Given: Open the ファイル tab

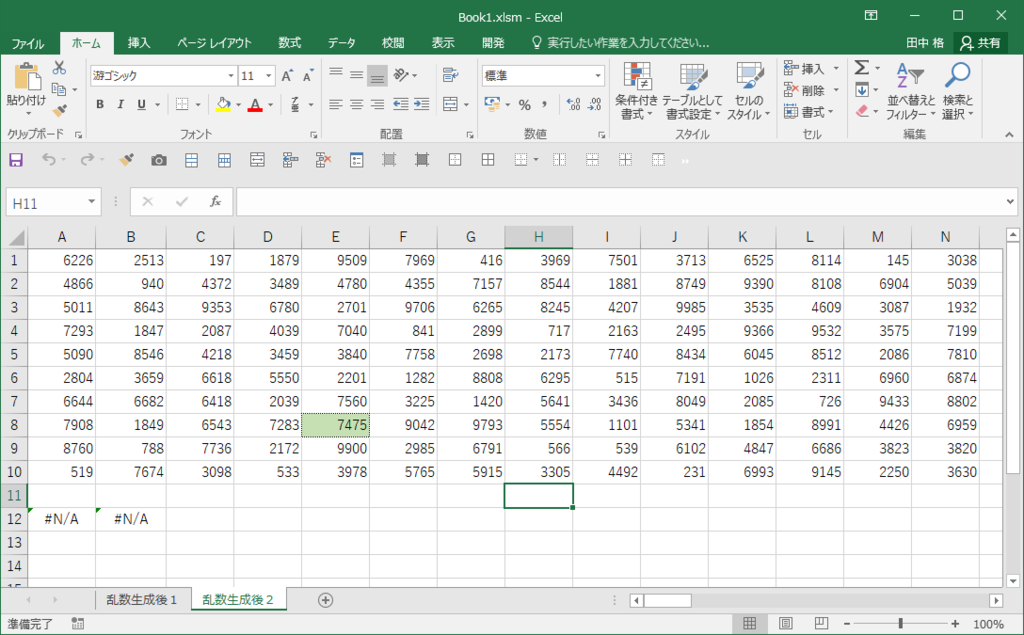Looking at the screenshot, I should 27,43.
